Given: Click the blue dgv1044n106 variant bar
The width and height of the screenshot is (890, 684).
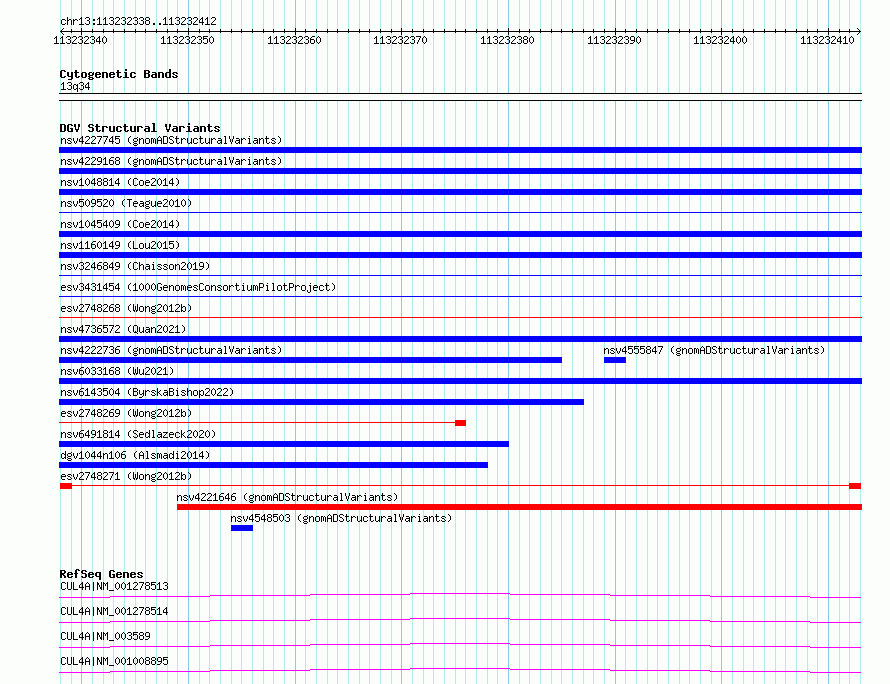Looking at the screenshot, I should [x=274, y=465].
